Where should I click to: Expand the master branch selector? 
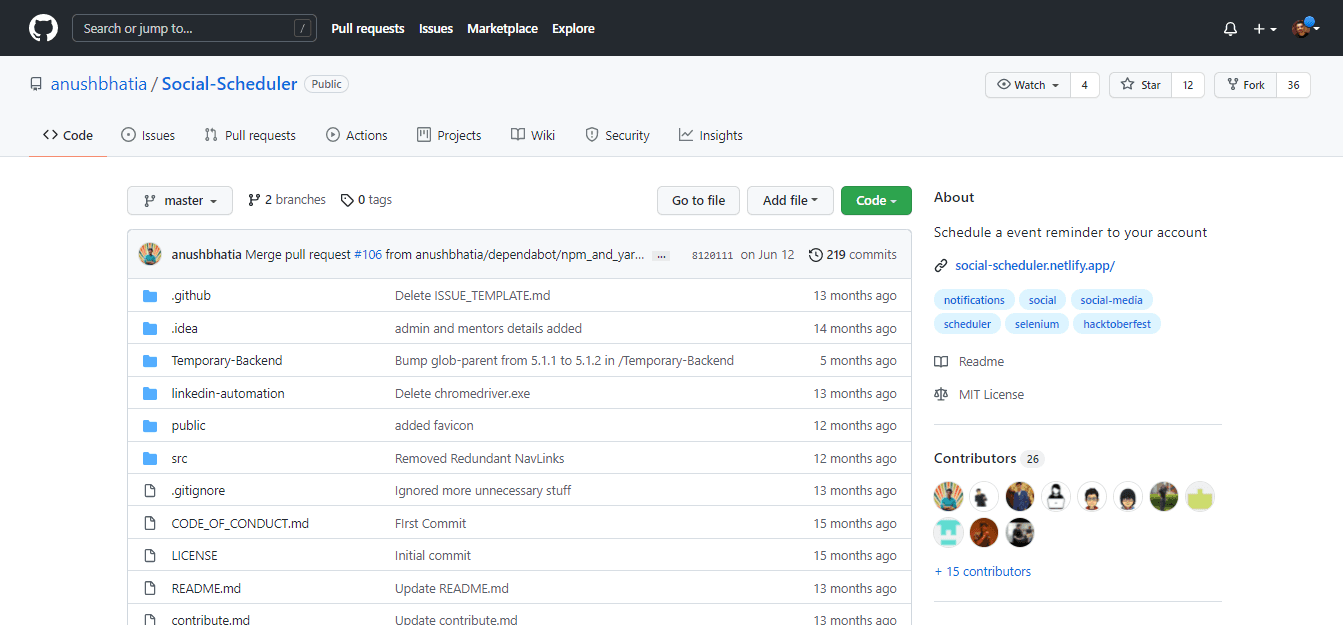click(180, 200)
